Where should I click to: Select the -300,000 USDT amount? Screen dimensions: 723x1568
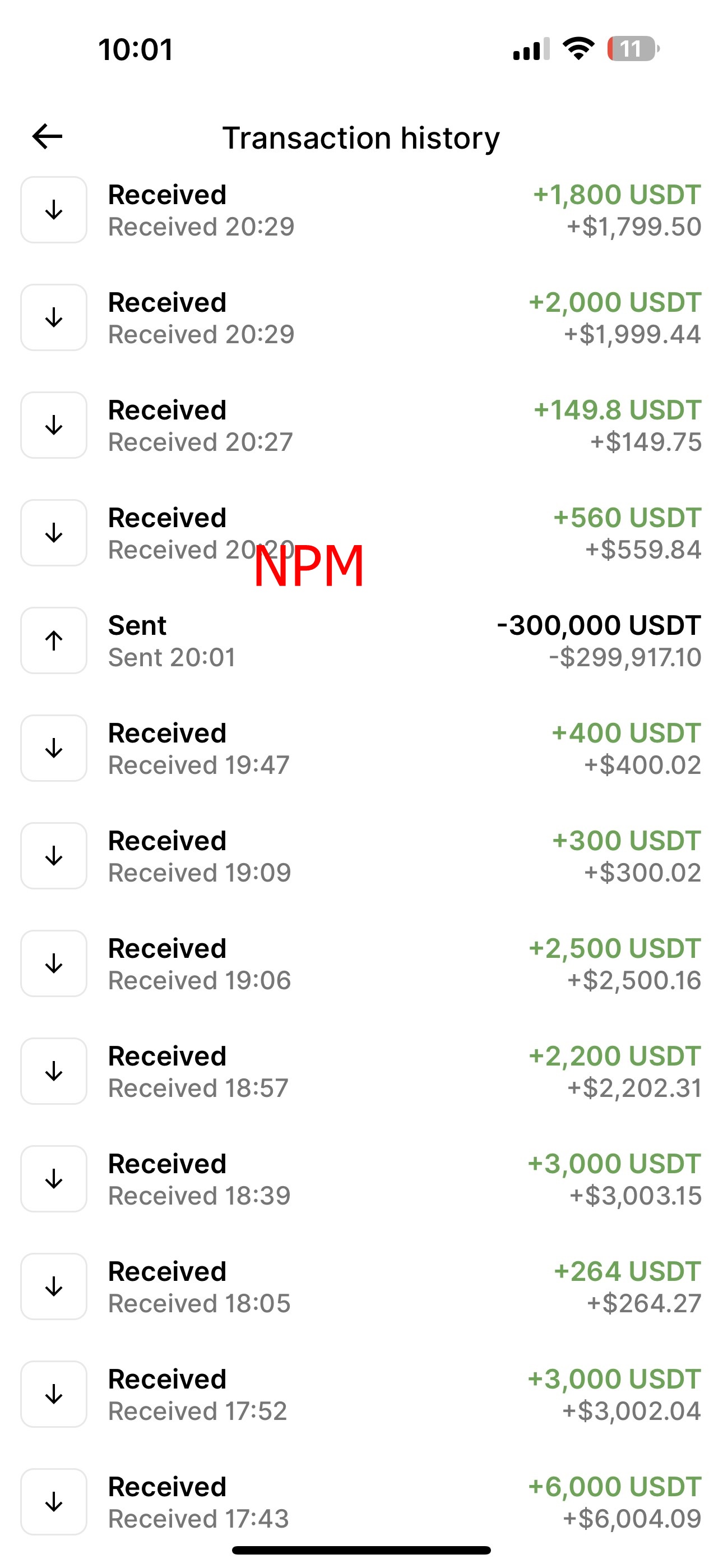(599, 625)
